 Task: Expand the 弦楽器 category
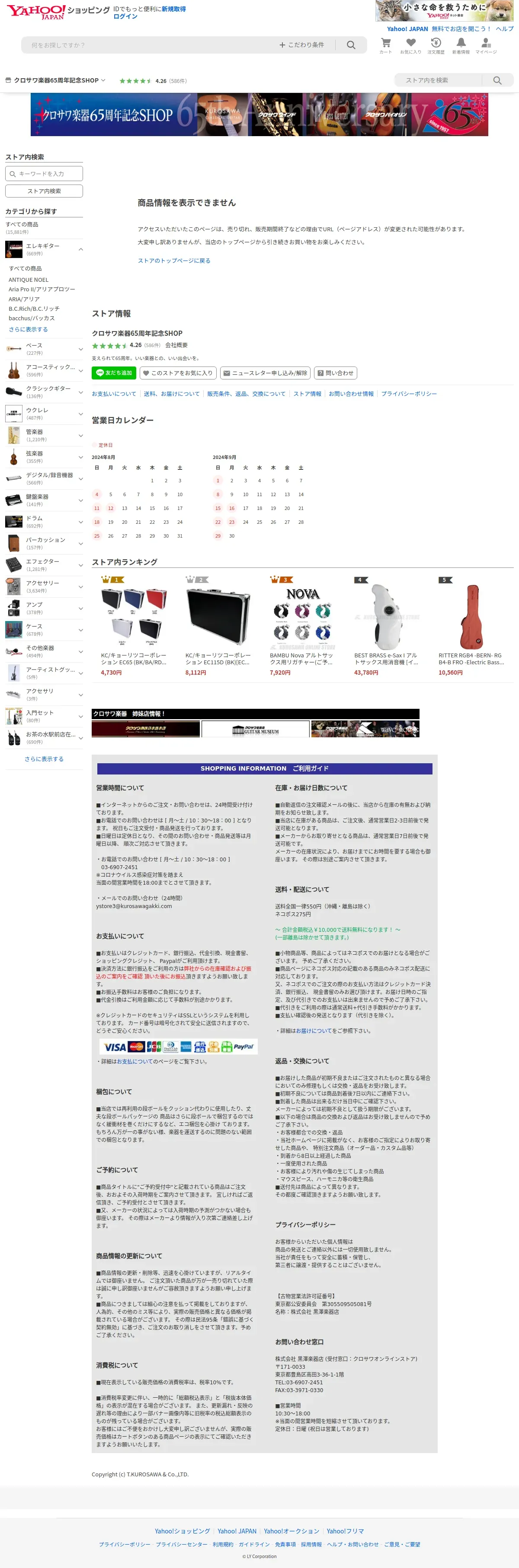[80, 457]
